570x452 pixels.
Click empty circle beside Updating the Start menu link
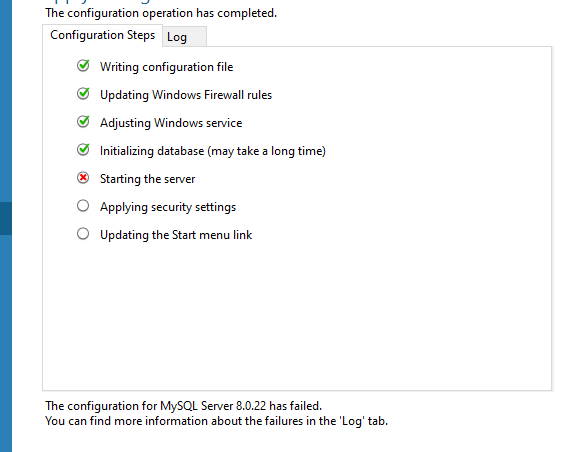point(83,234)
